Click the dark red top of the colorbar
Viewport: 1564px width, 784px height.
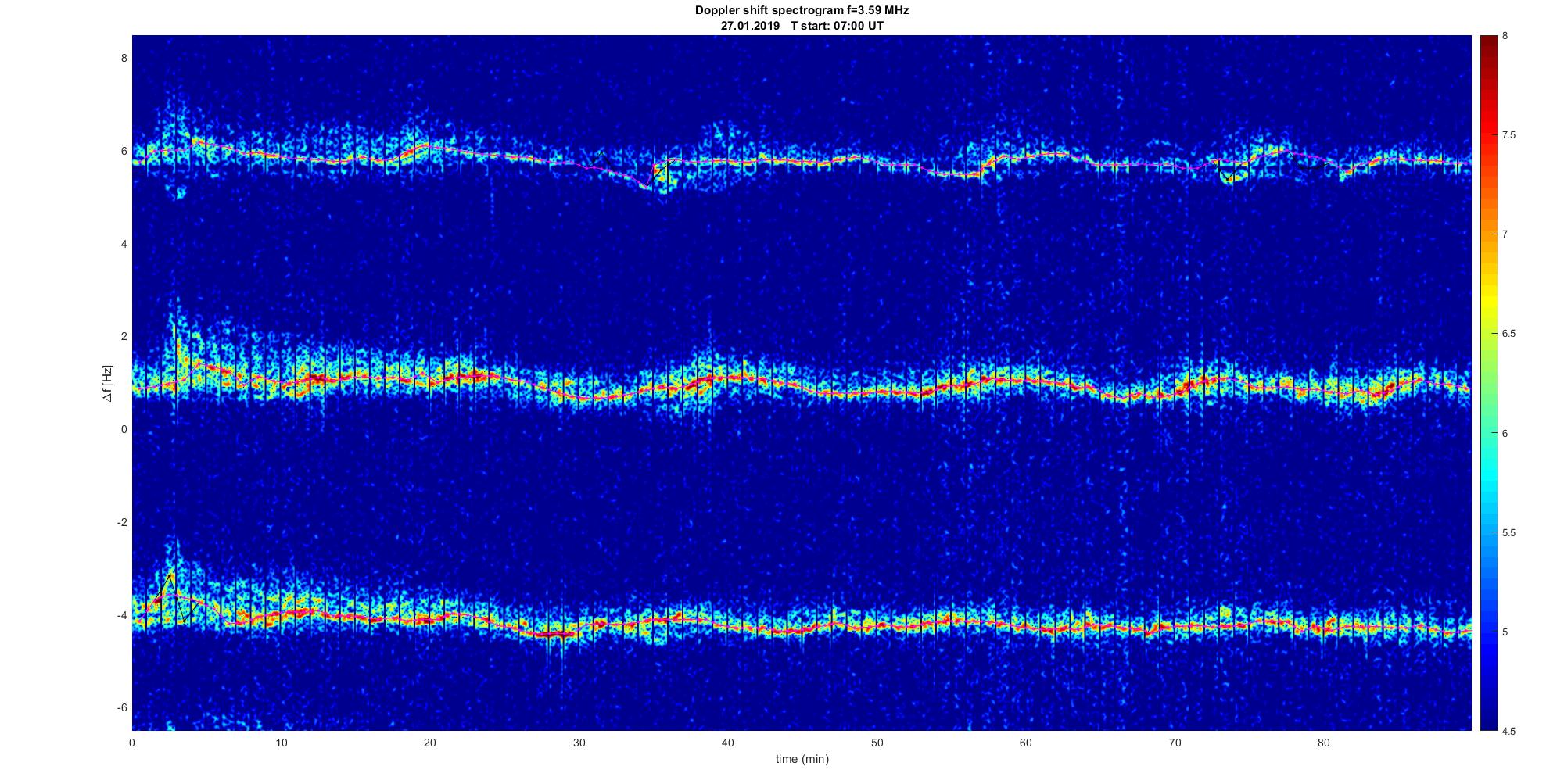pyautogui.click(x=1489, y=47)
